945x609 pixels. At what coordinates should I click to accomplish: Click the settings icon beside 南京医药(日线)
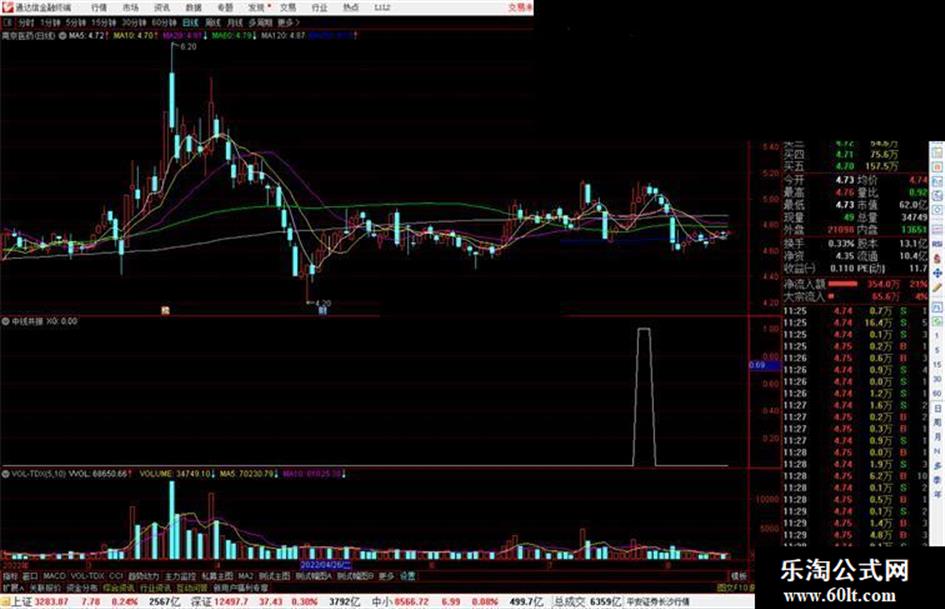pos(63,36)
